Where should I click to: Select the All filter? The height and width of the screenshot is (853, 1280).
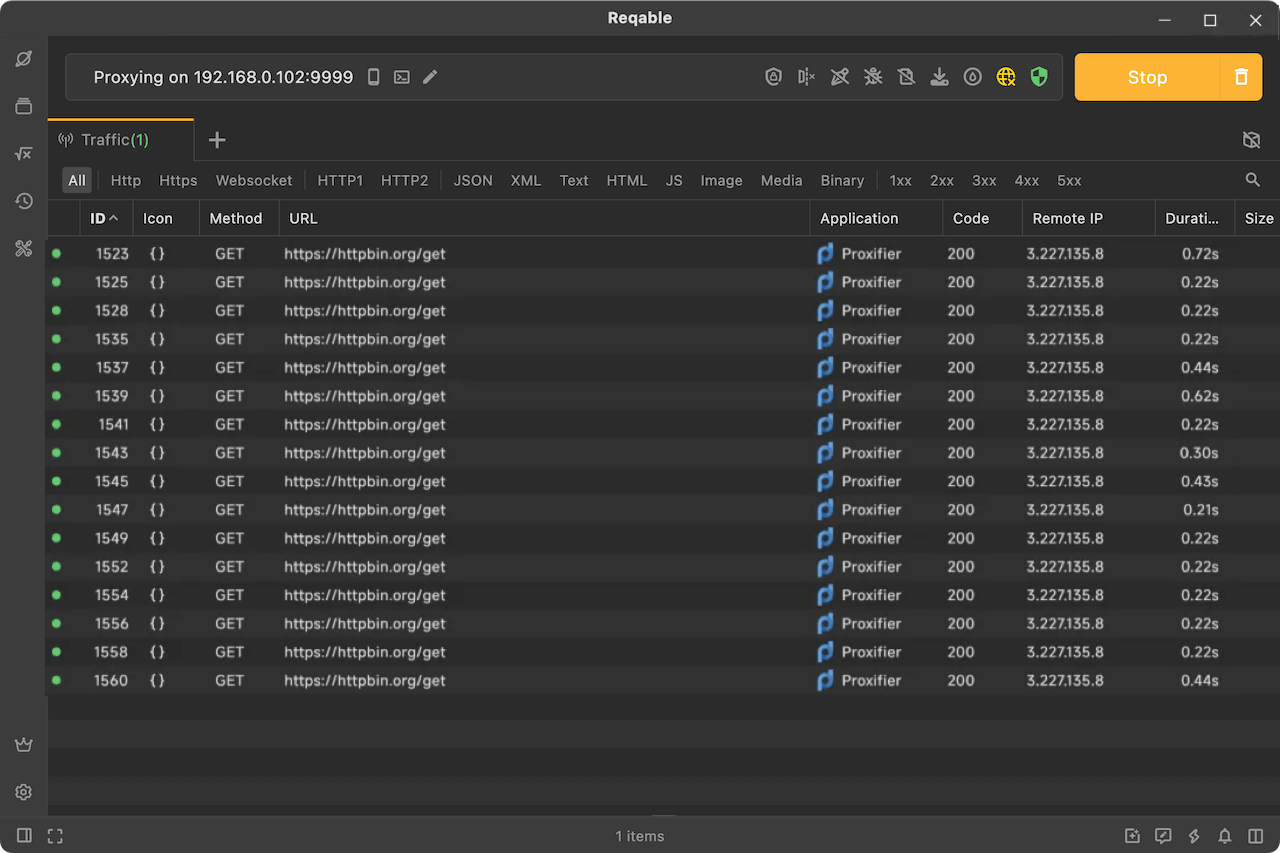77,181
